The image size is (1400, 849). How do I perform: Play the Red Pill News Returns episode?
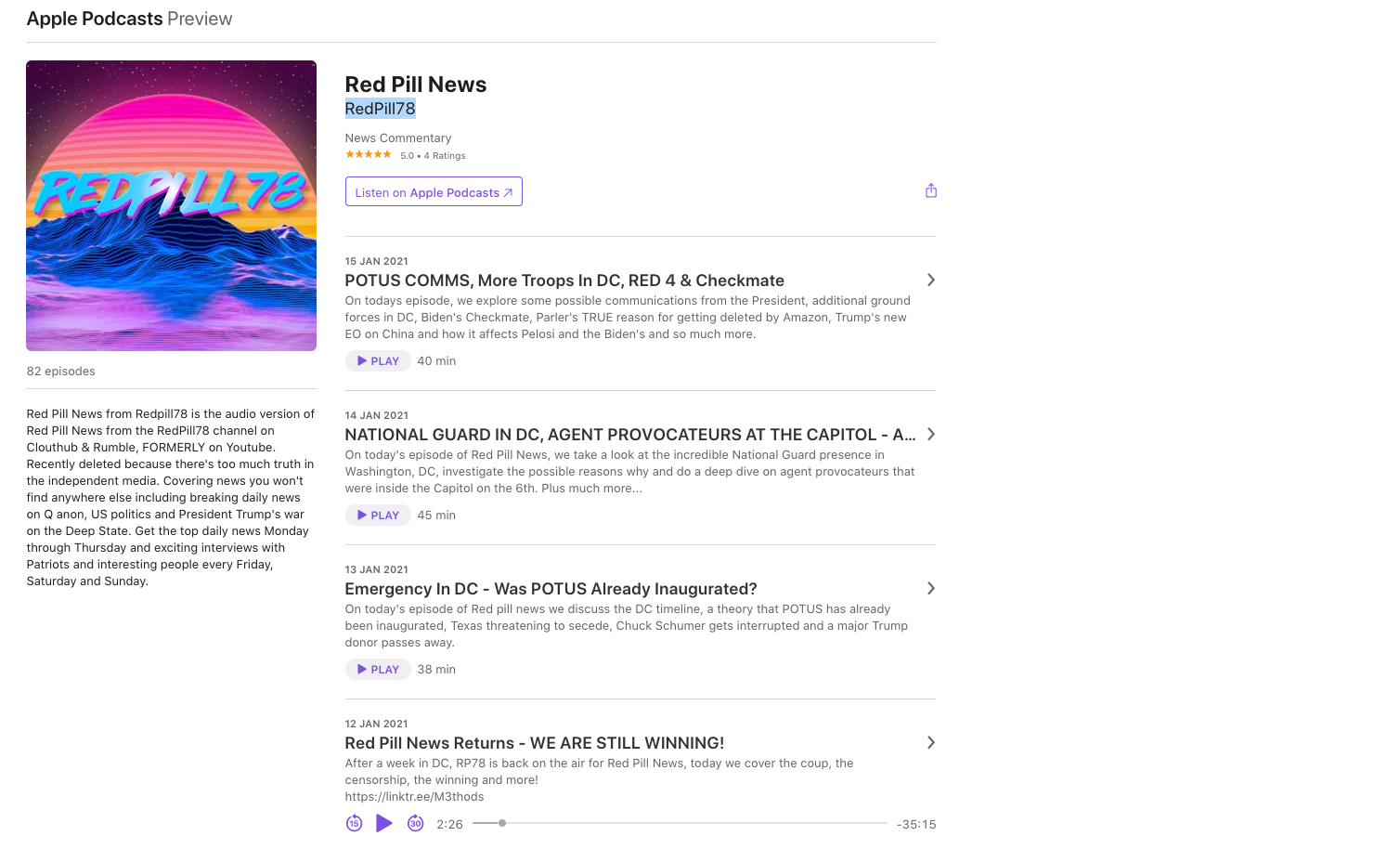(384, 823)
